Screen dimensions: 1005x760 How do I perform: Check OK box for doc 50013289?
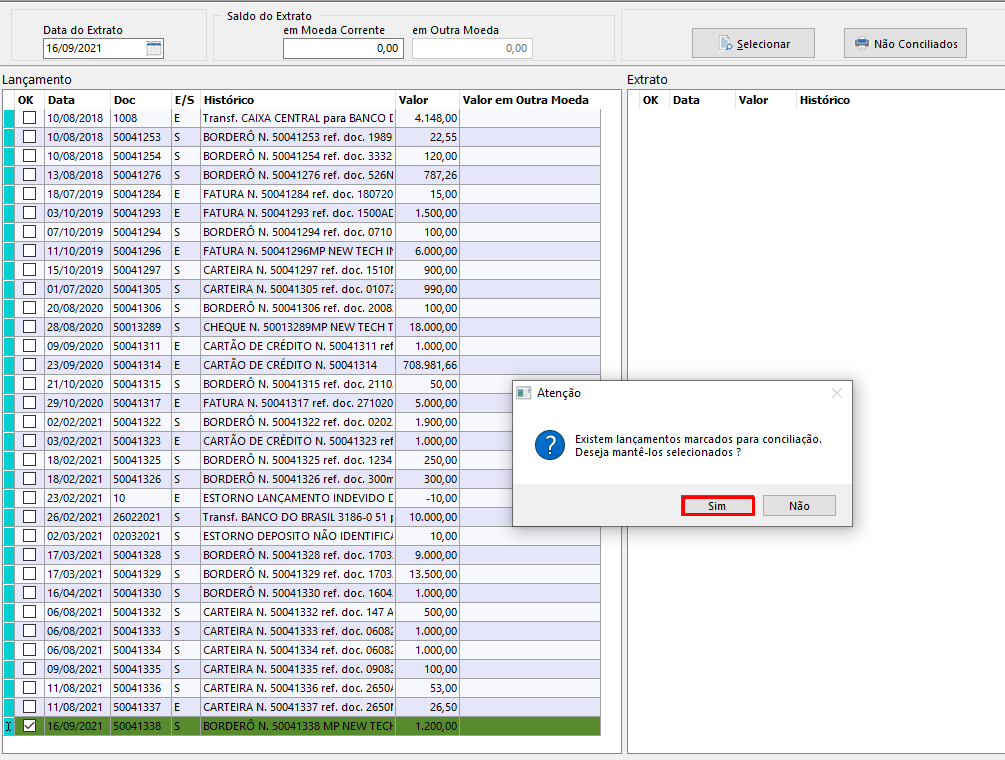(29, 327)
